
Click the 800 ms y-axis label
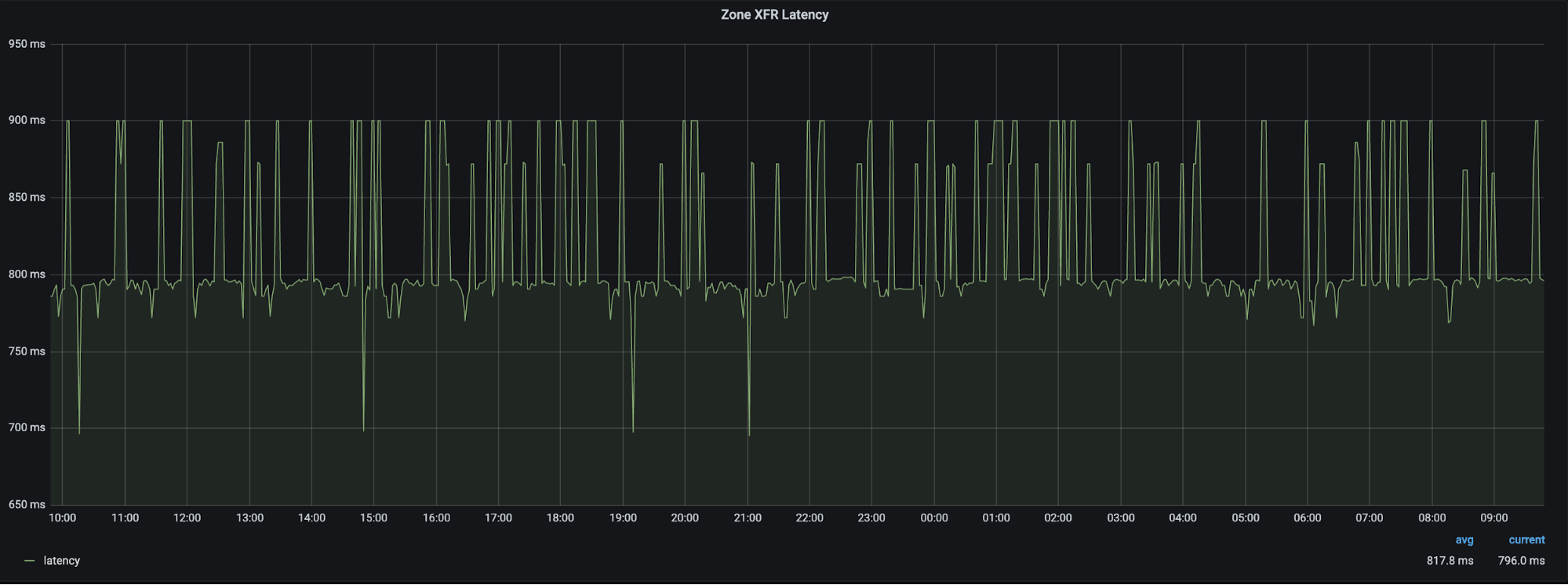coord(27,274)
